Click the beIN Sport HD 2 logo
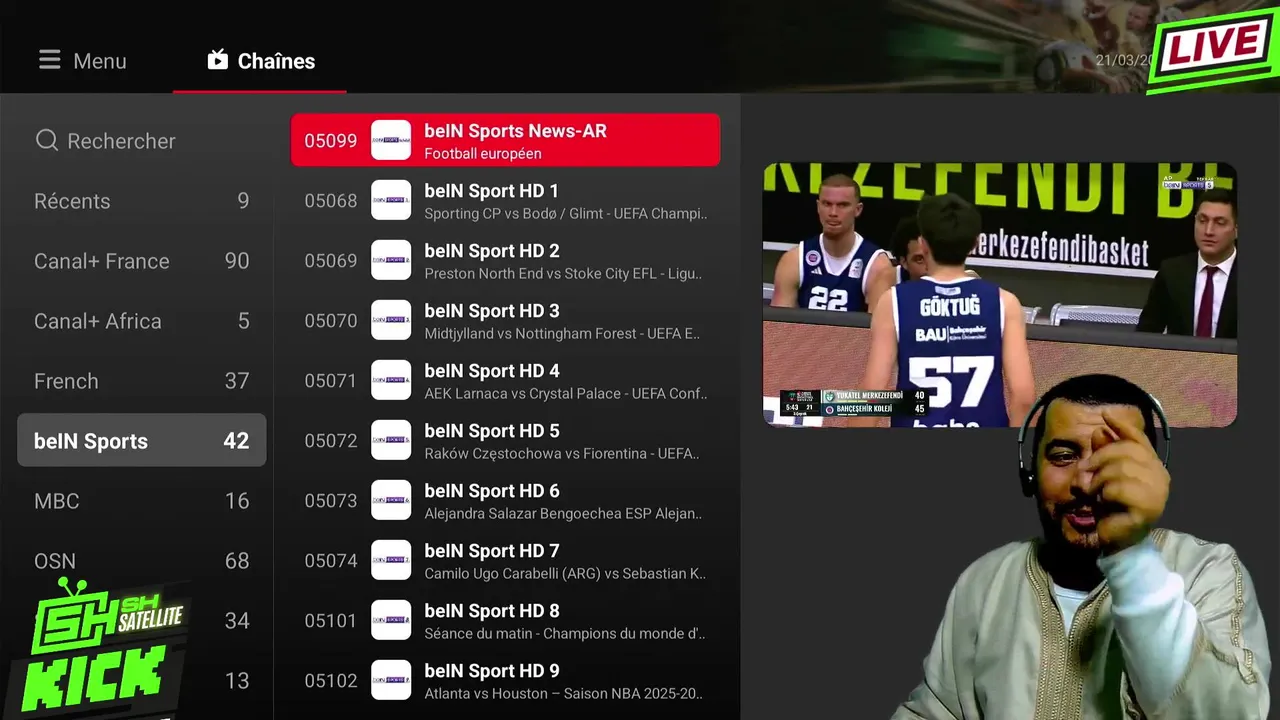This screenshot has width=1280, height=720. tap(391, 260)
